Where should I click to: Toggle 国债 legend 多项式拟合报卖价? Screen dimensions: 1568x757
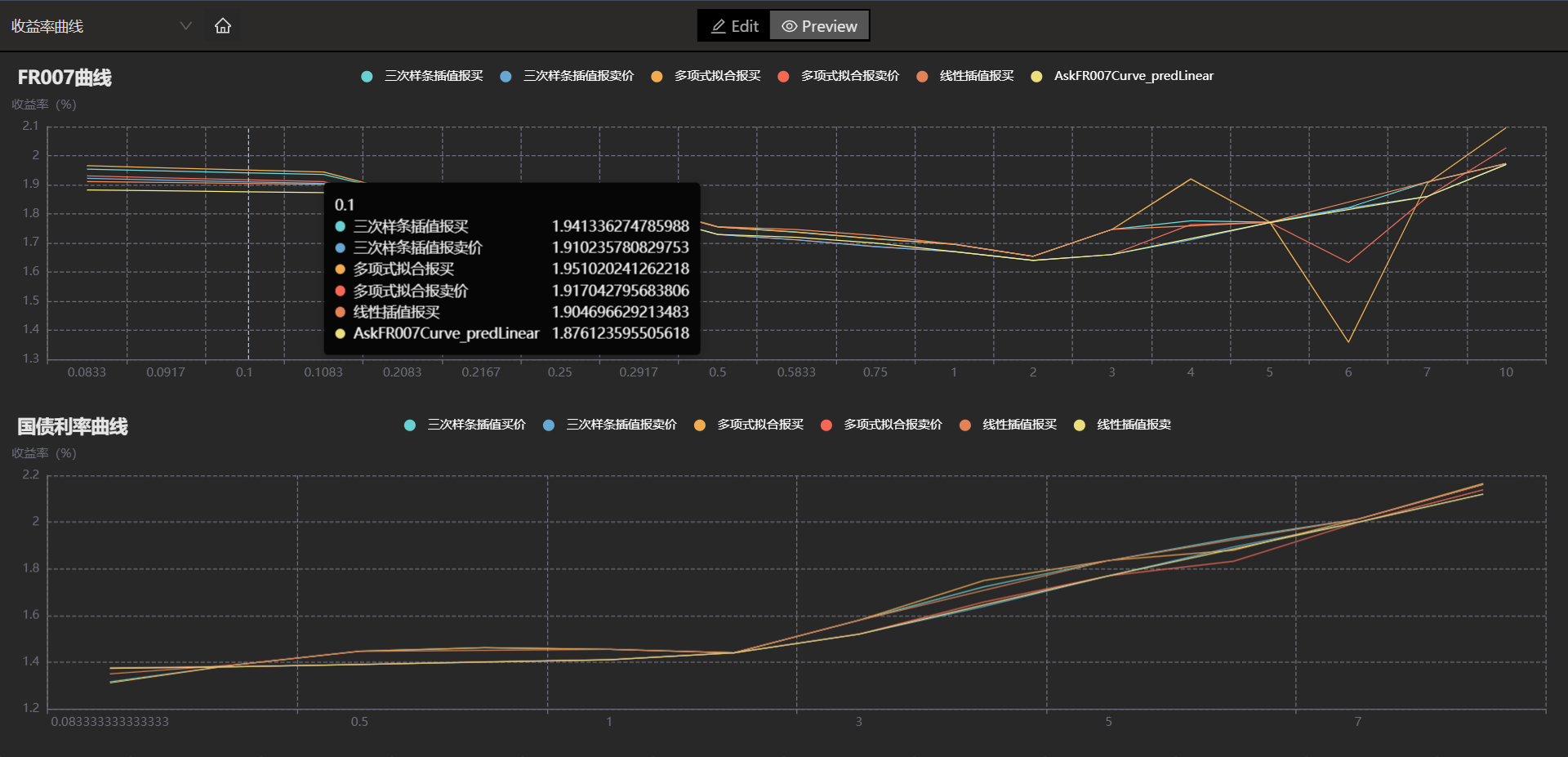click(x=881, y=425)
